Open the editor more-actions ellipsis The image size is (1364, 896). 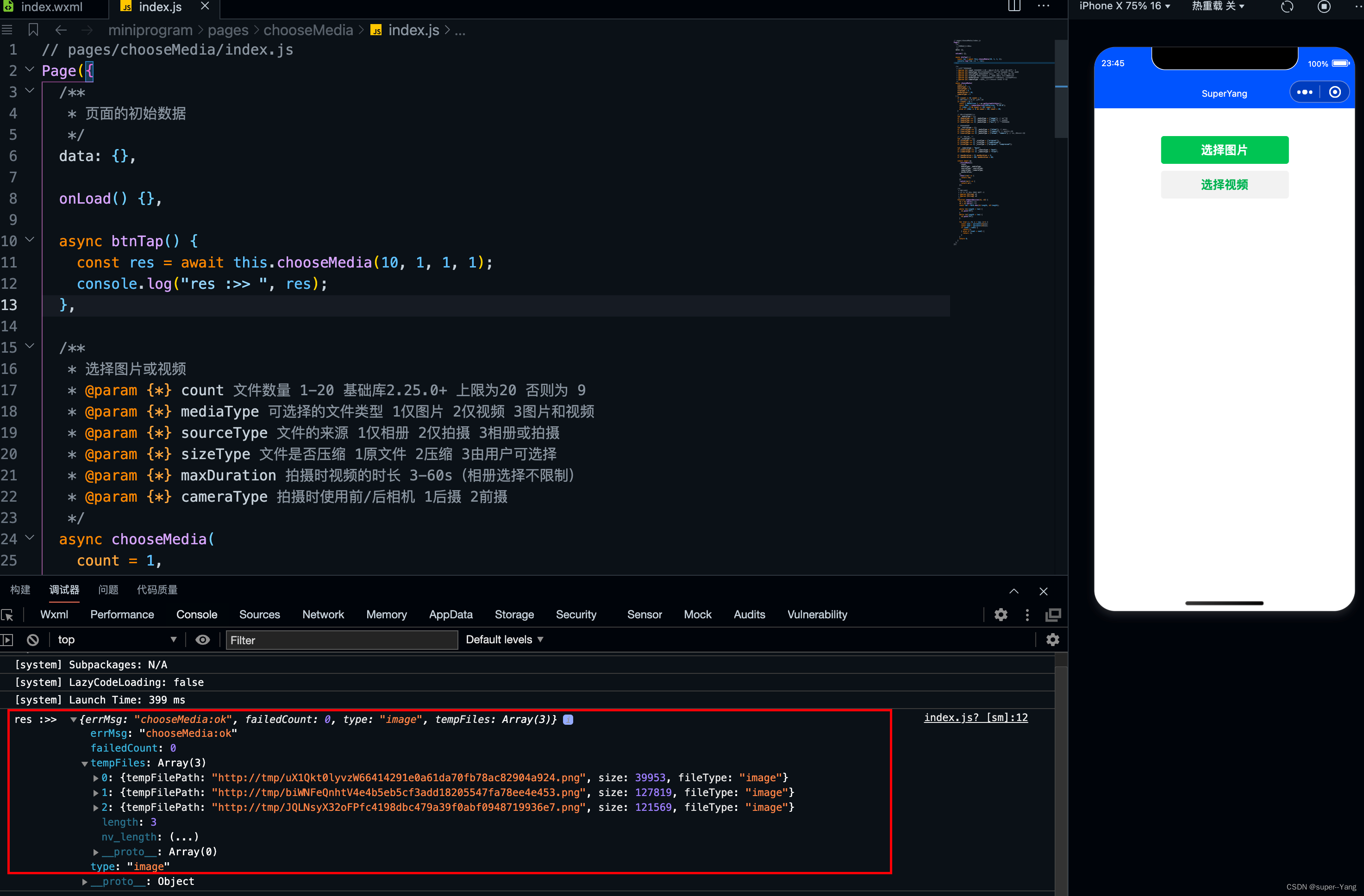(1044, 6)
